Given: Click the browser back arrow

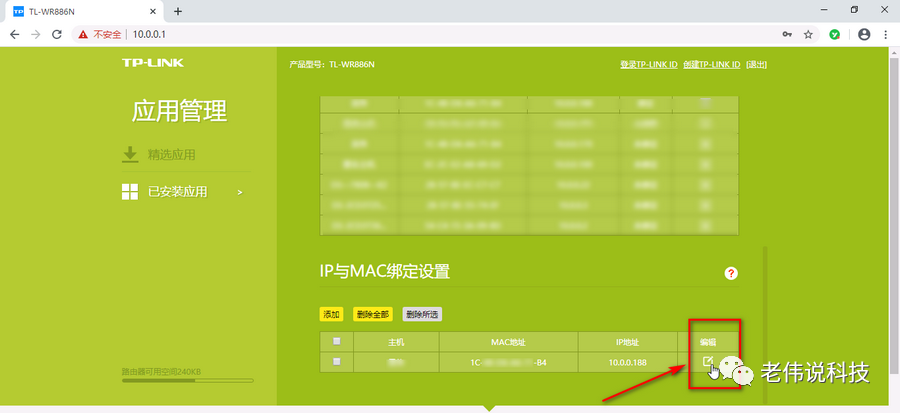Looking at the screenshot, I should [14, 34].
